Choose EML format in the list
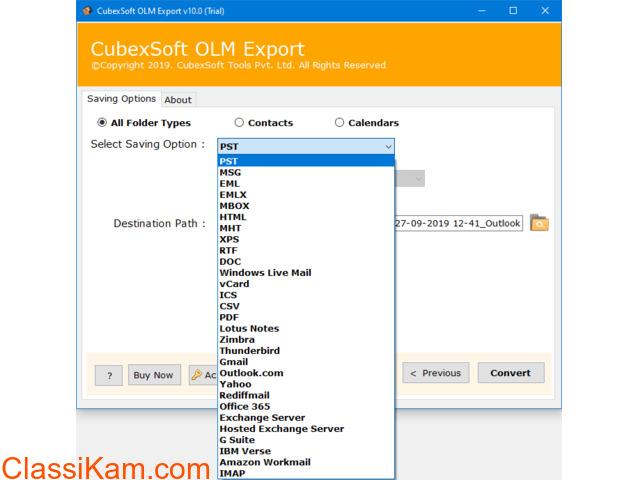Image resolution: width=640 pixels, height=480 pixels. (x=306, y=184)
